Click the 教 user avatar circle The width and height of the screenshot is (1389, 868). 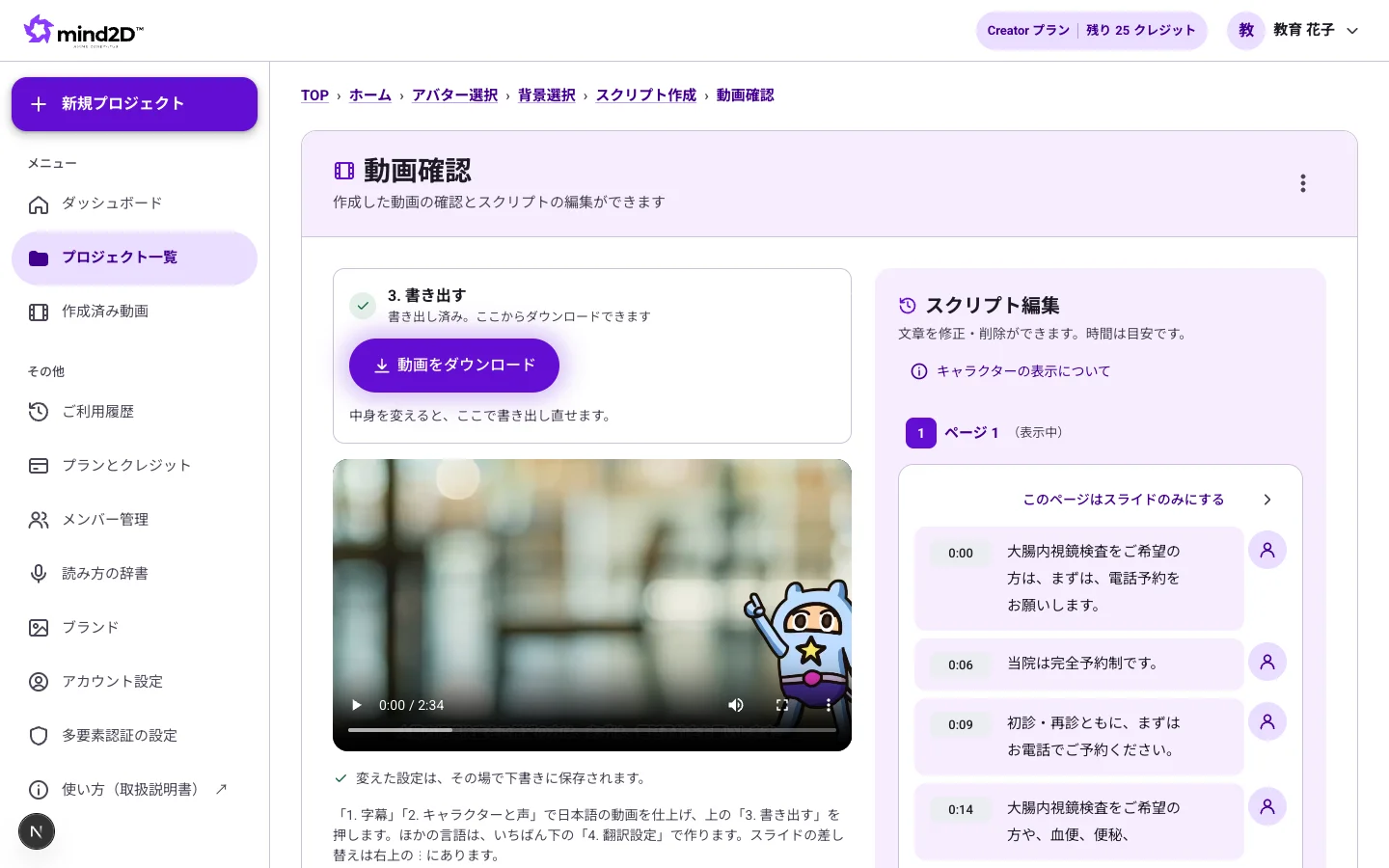tap(1246, 31)
